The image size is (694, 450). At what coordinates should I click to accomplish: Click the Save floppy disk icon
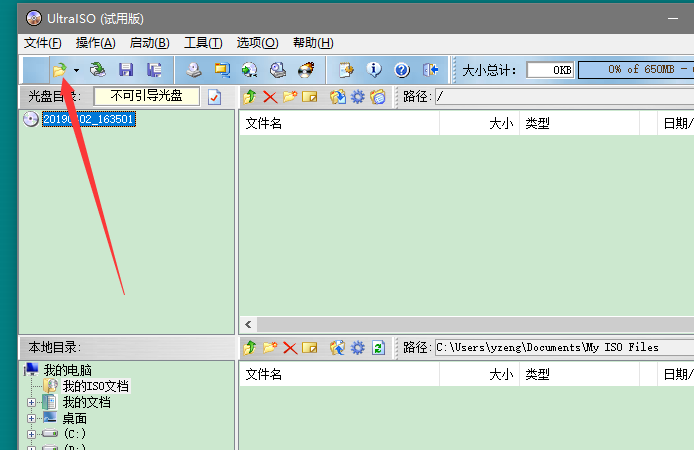click(126, 70)
